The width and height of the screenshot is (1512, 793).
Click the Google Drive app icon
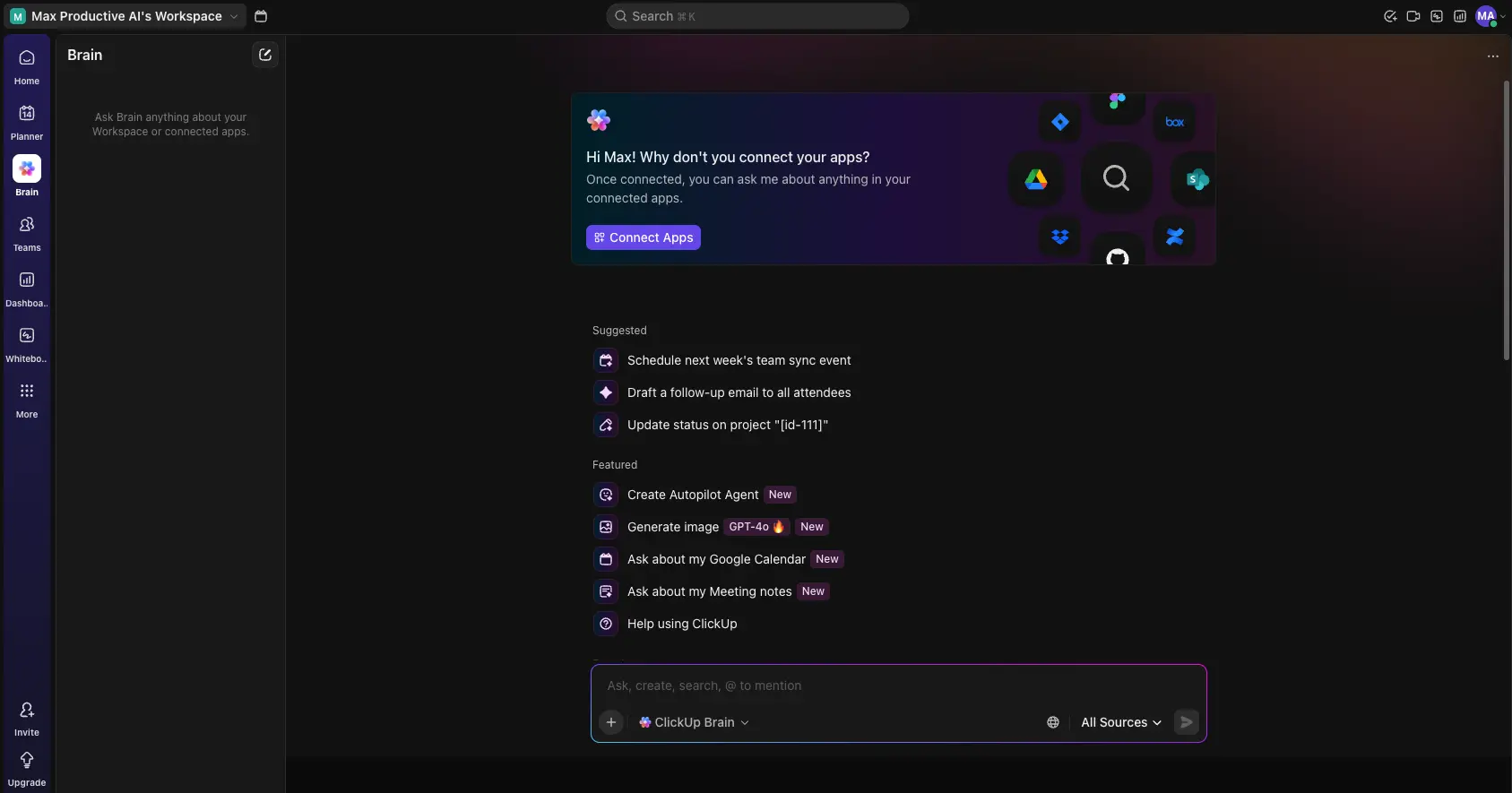(1036, 179)
